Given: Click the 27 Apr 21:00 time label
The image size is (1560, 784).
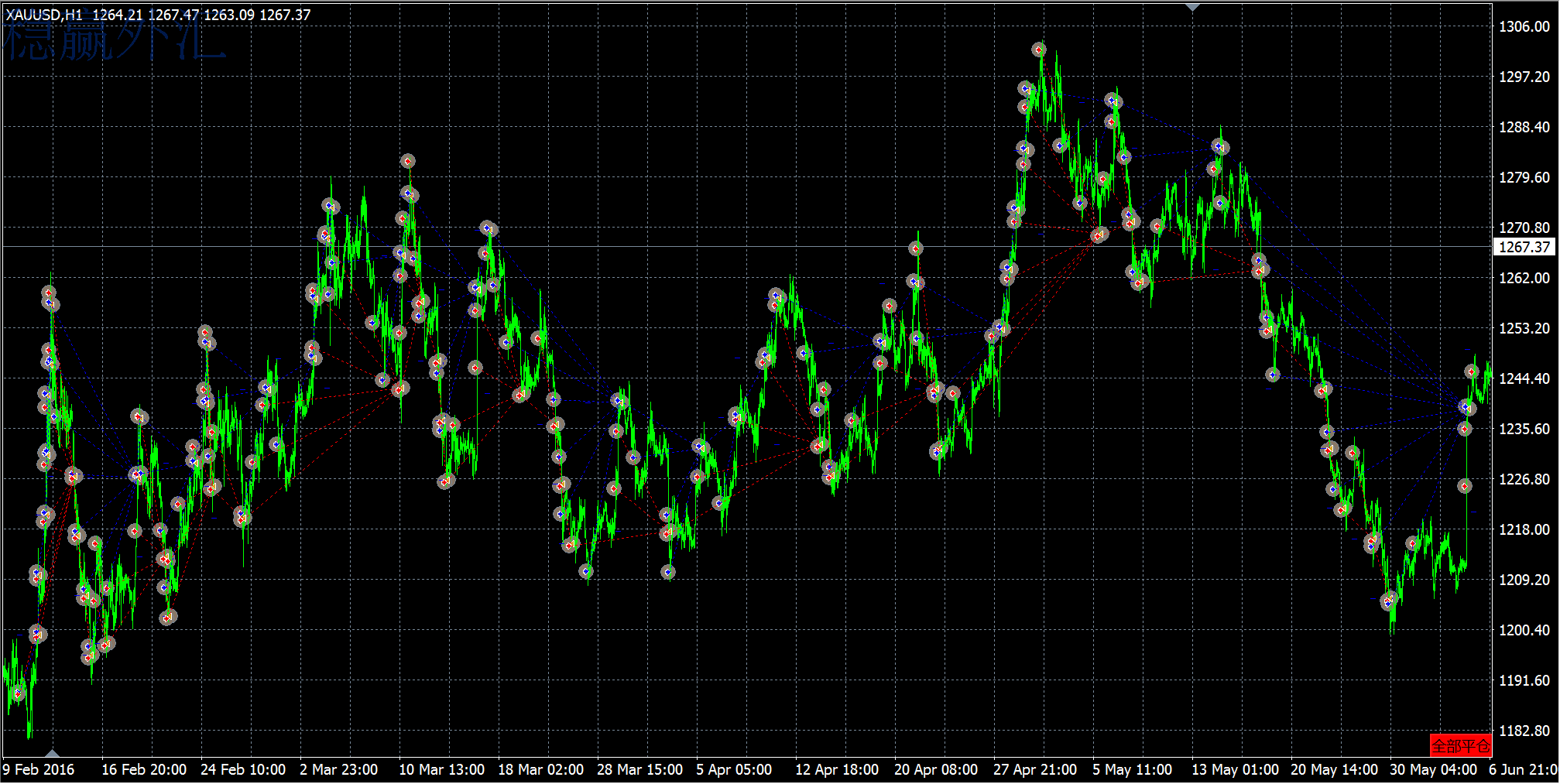Looking at the screenshot, I should click(x=1035, y=769).
